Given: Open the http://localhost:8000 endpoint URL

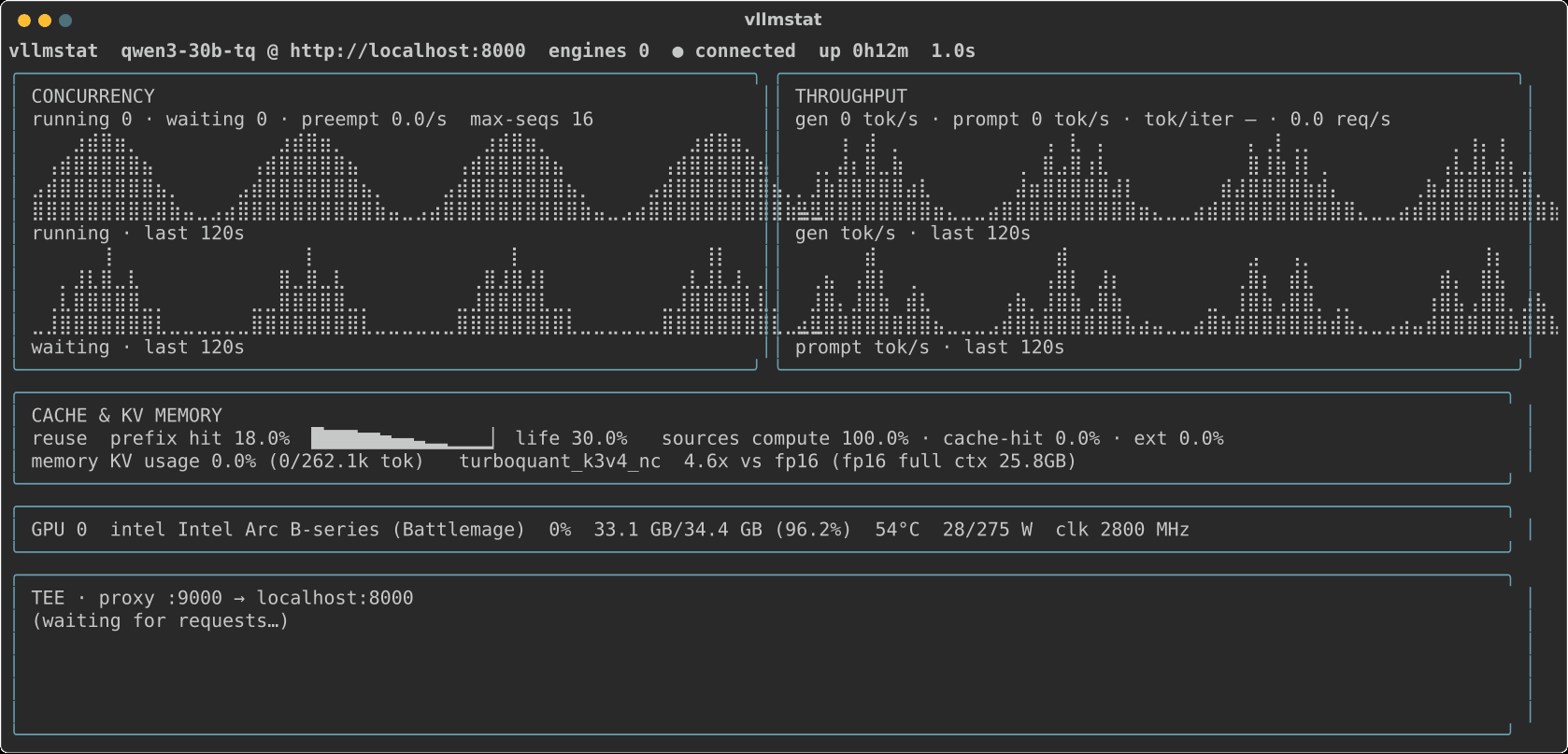Looking at the screenshot, I should 407,51.
